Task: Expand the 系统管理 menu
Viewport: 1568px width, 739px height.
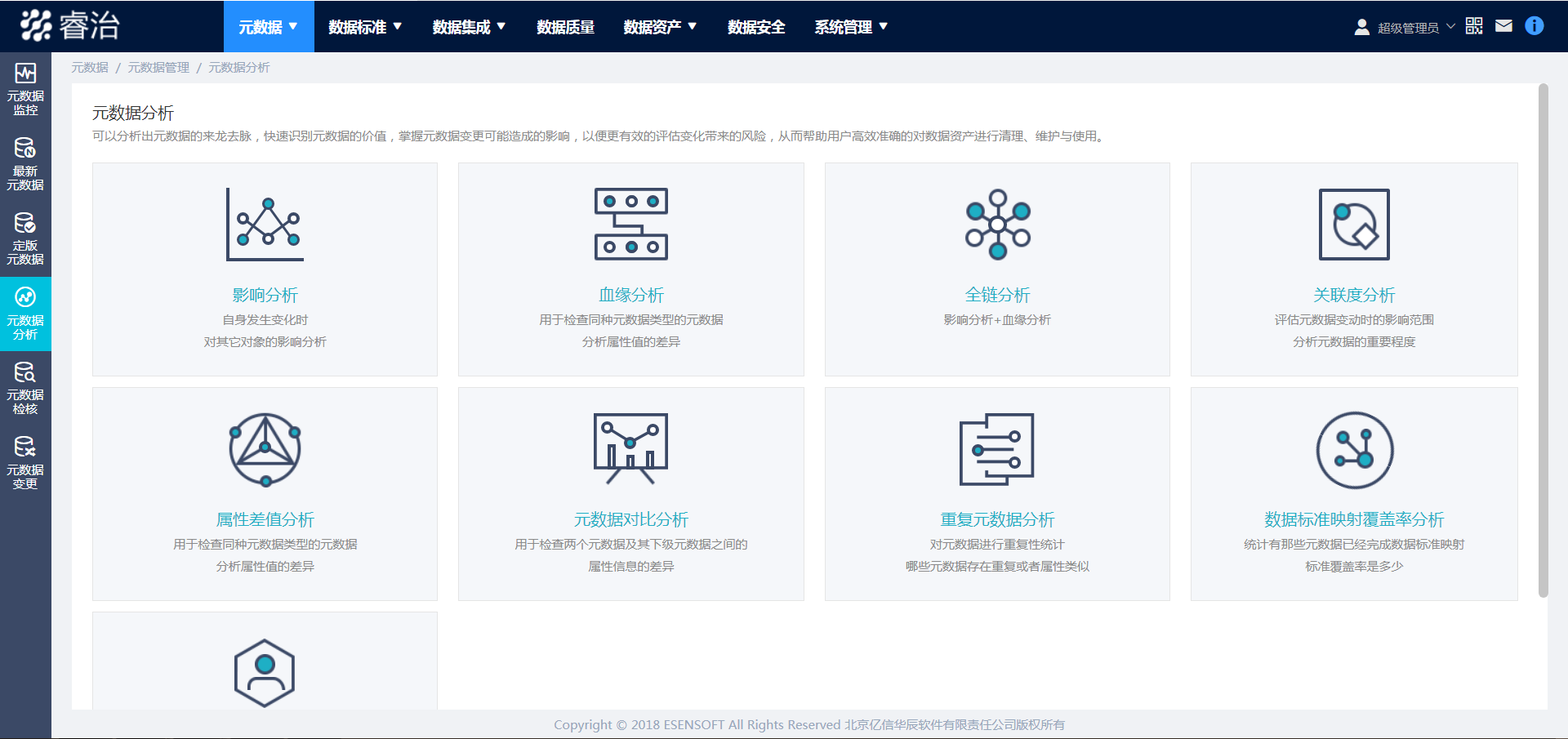Action: (851, 27)
